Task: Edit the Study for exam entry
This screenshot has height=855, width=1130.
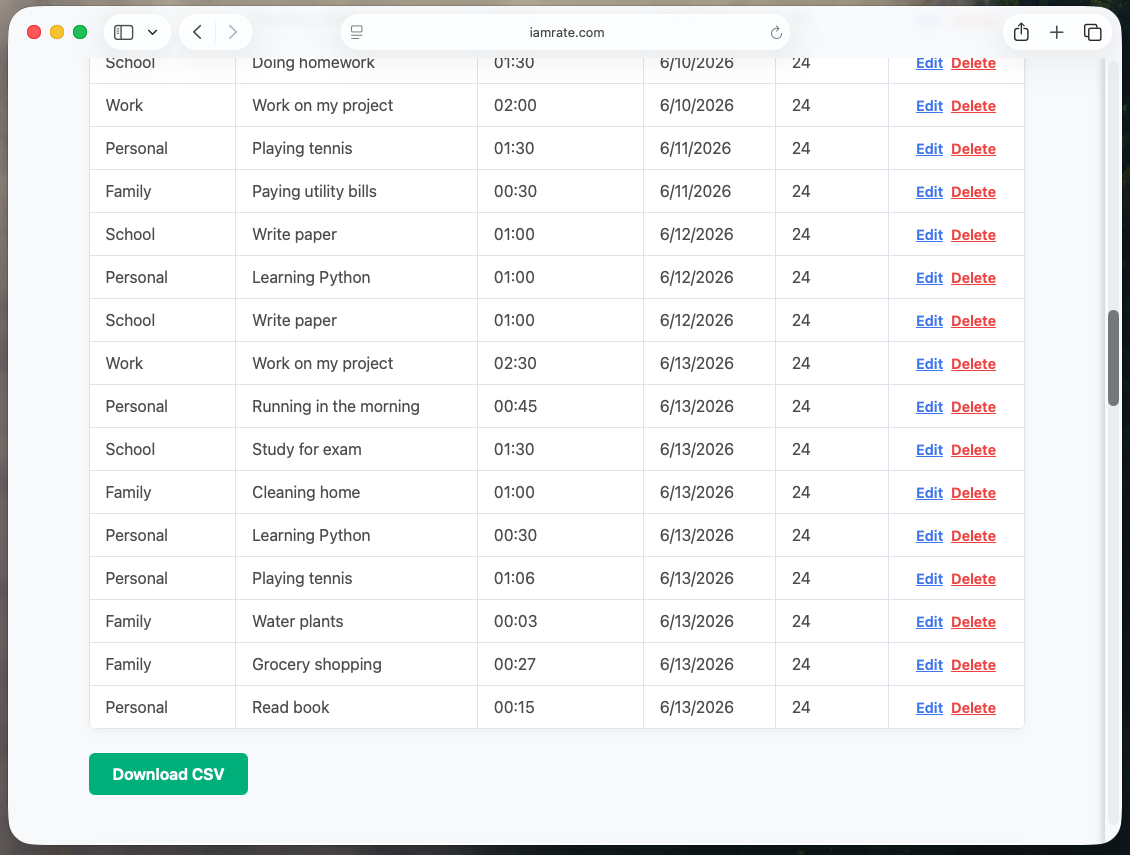Action: click(x=929, y=451)
